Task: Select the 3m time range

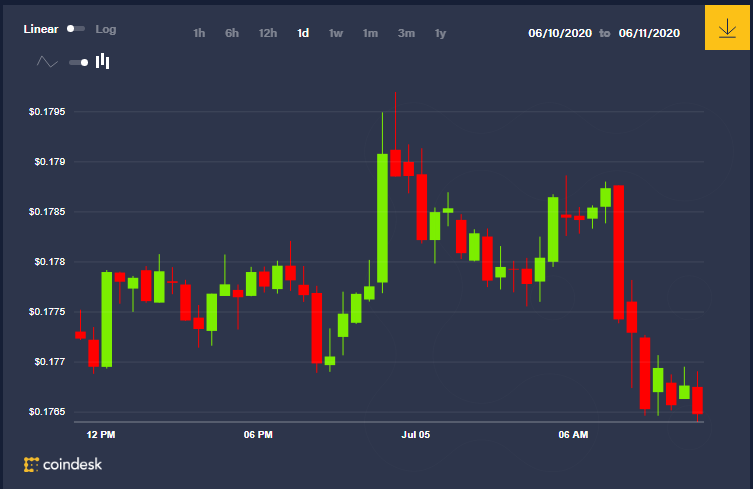Action: [x=406, y=33]
